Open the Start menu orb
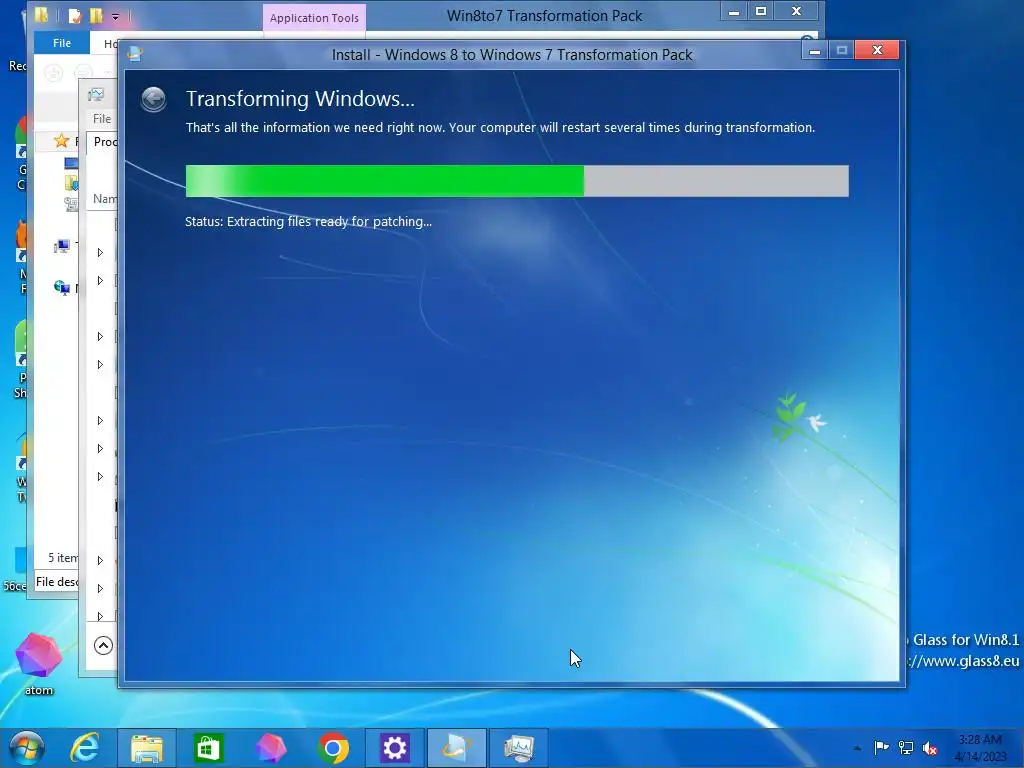The height and width of the screenshot is (768, 1024). (x=27, y=748)
